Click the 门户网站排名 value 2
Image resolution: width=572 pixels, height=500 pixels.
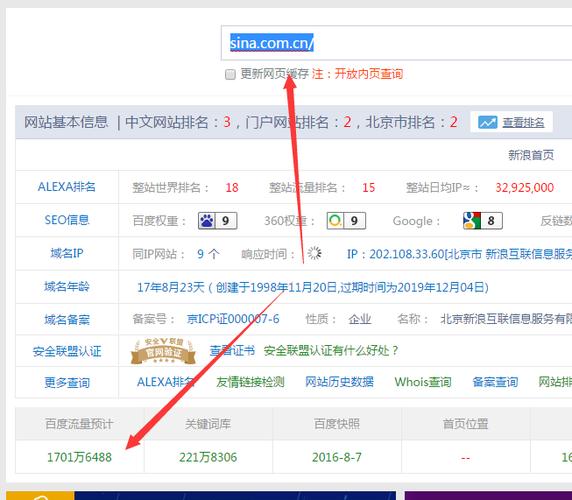coord(347,122)
